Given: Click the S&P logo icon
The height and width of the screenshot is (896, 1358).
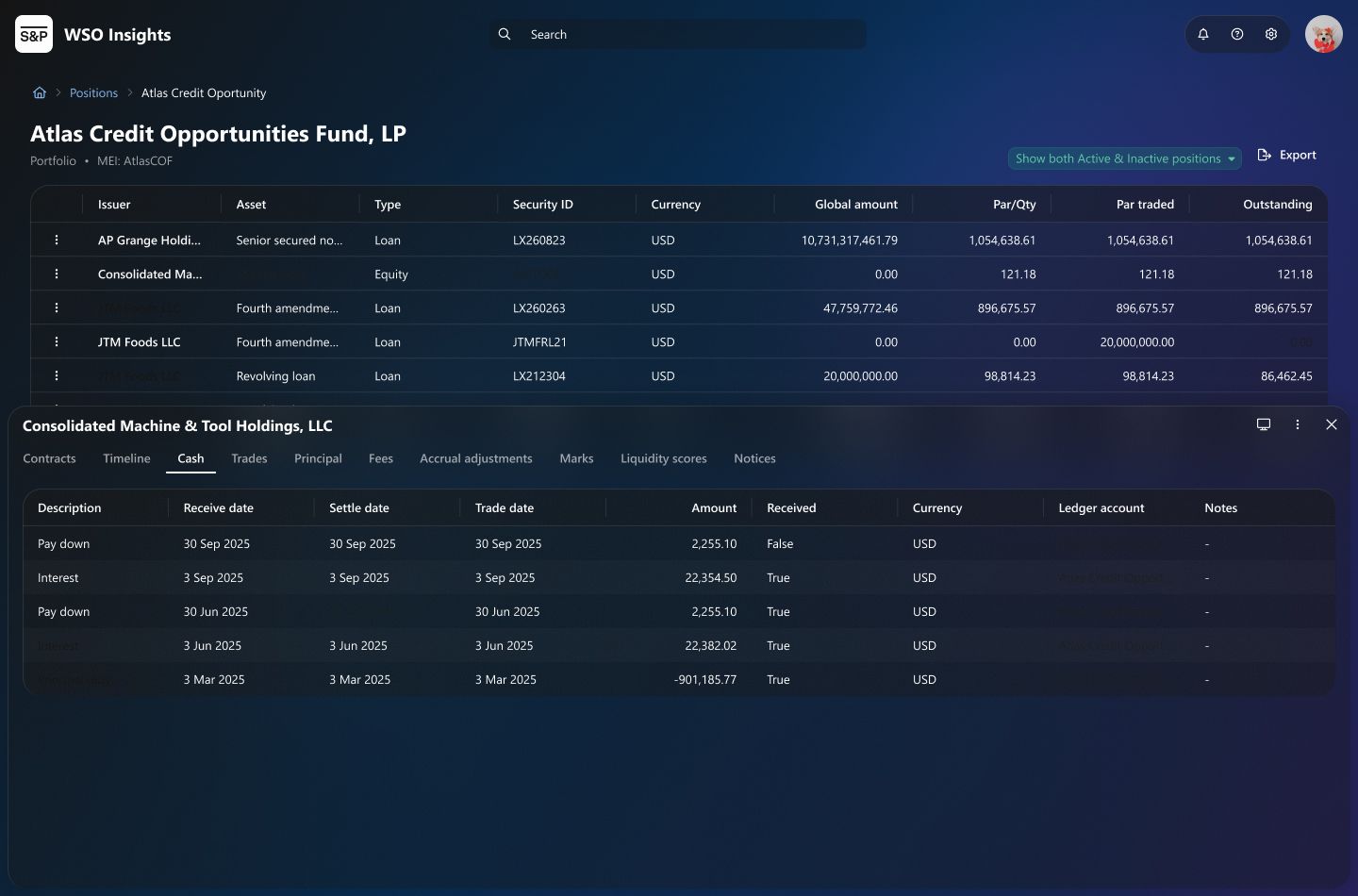Looking at the screenshot, I should coord(34,35).
